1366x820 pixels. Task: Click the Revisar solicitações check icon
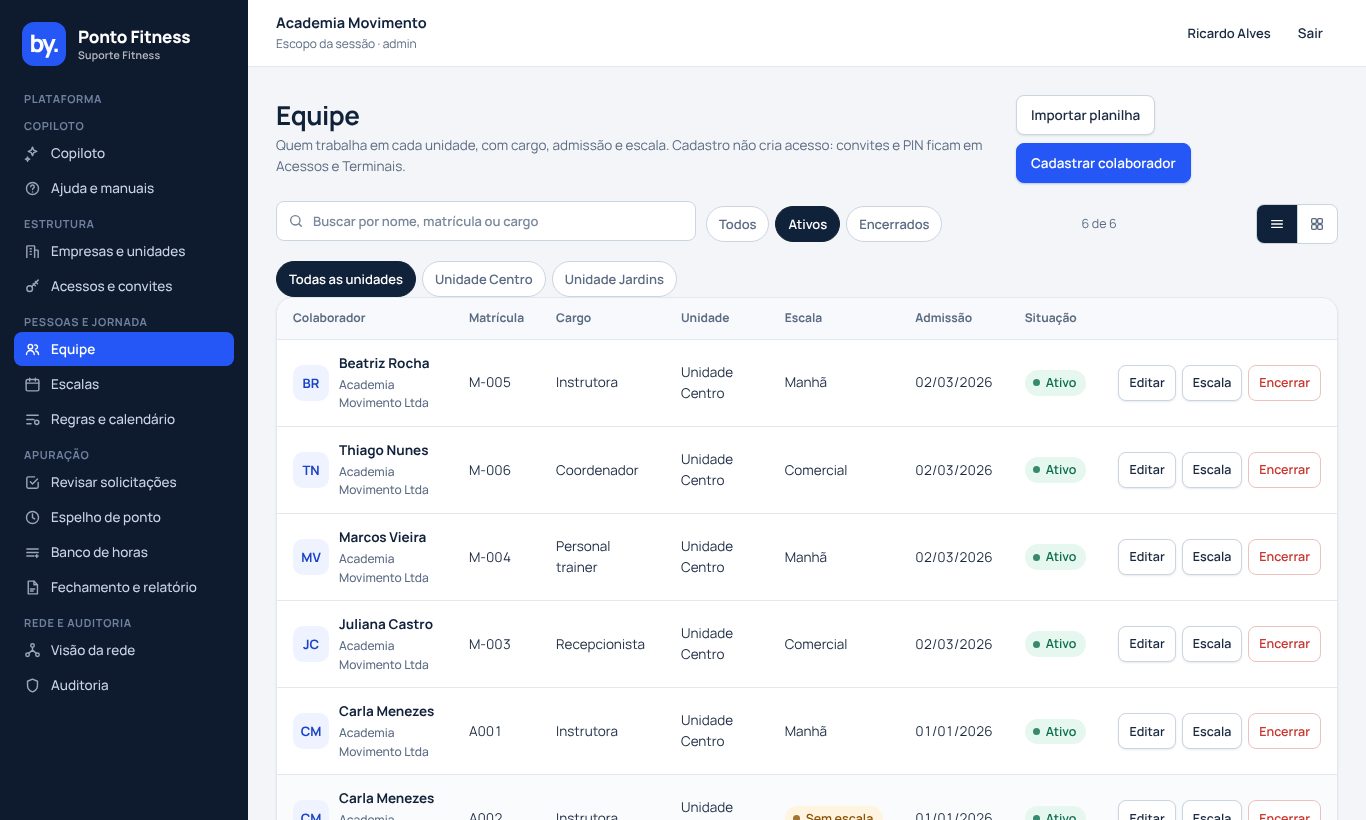(32, 482)
